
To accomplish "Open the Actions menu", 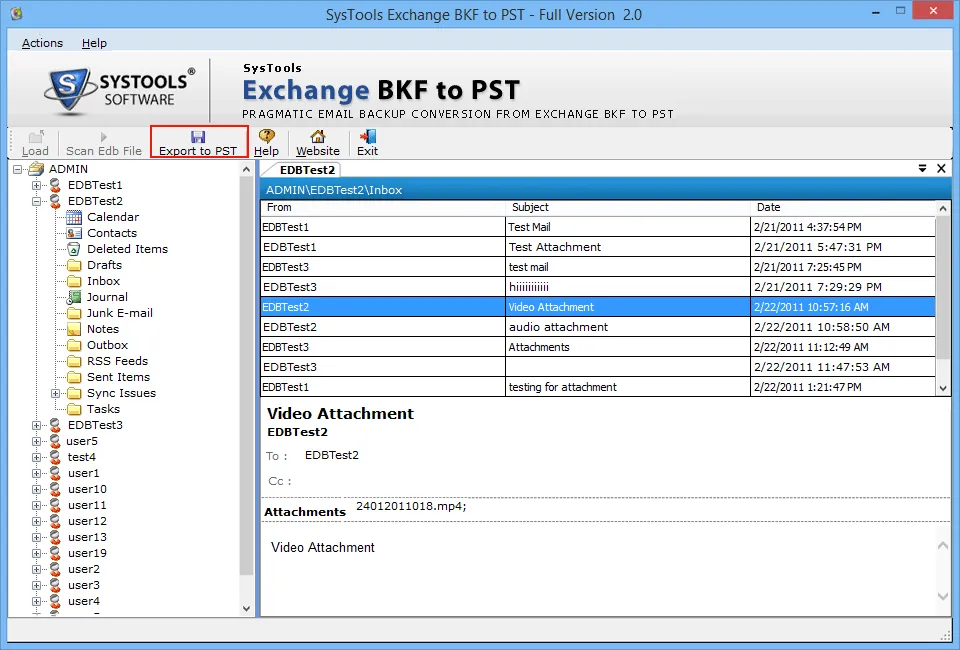I will [42, 43].
